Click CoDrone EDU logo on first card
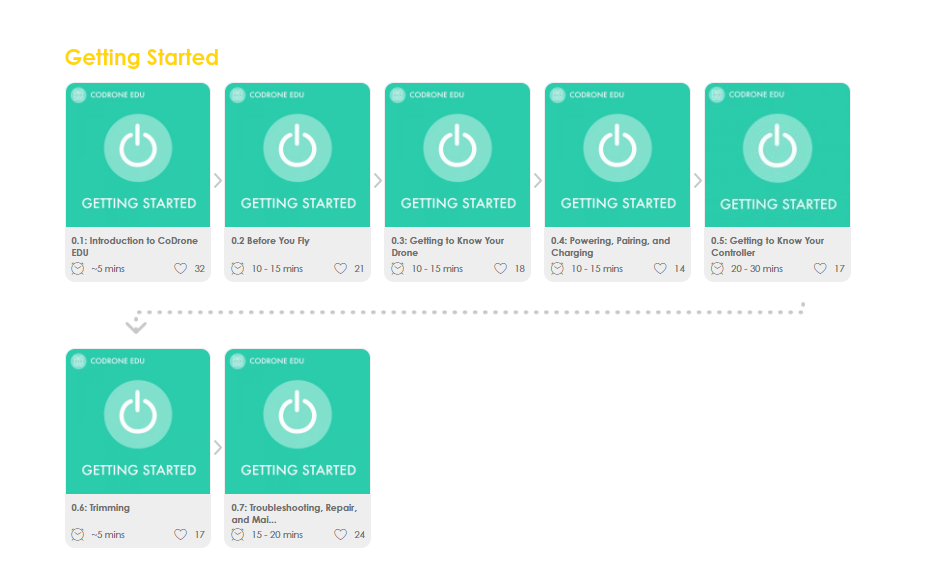This screenshot has width=925, height=586. [x=78, y=95]
